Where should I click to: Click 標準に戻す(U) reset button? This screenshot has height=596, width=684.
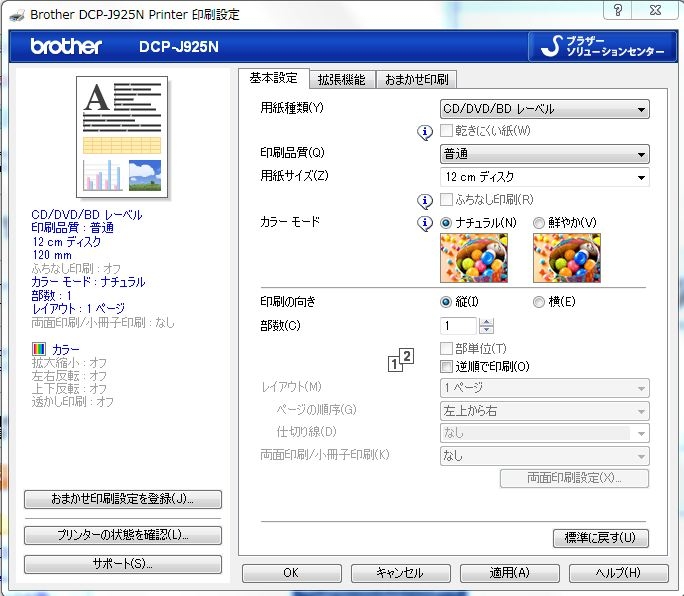point(601,538)
